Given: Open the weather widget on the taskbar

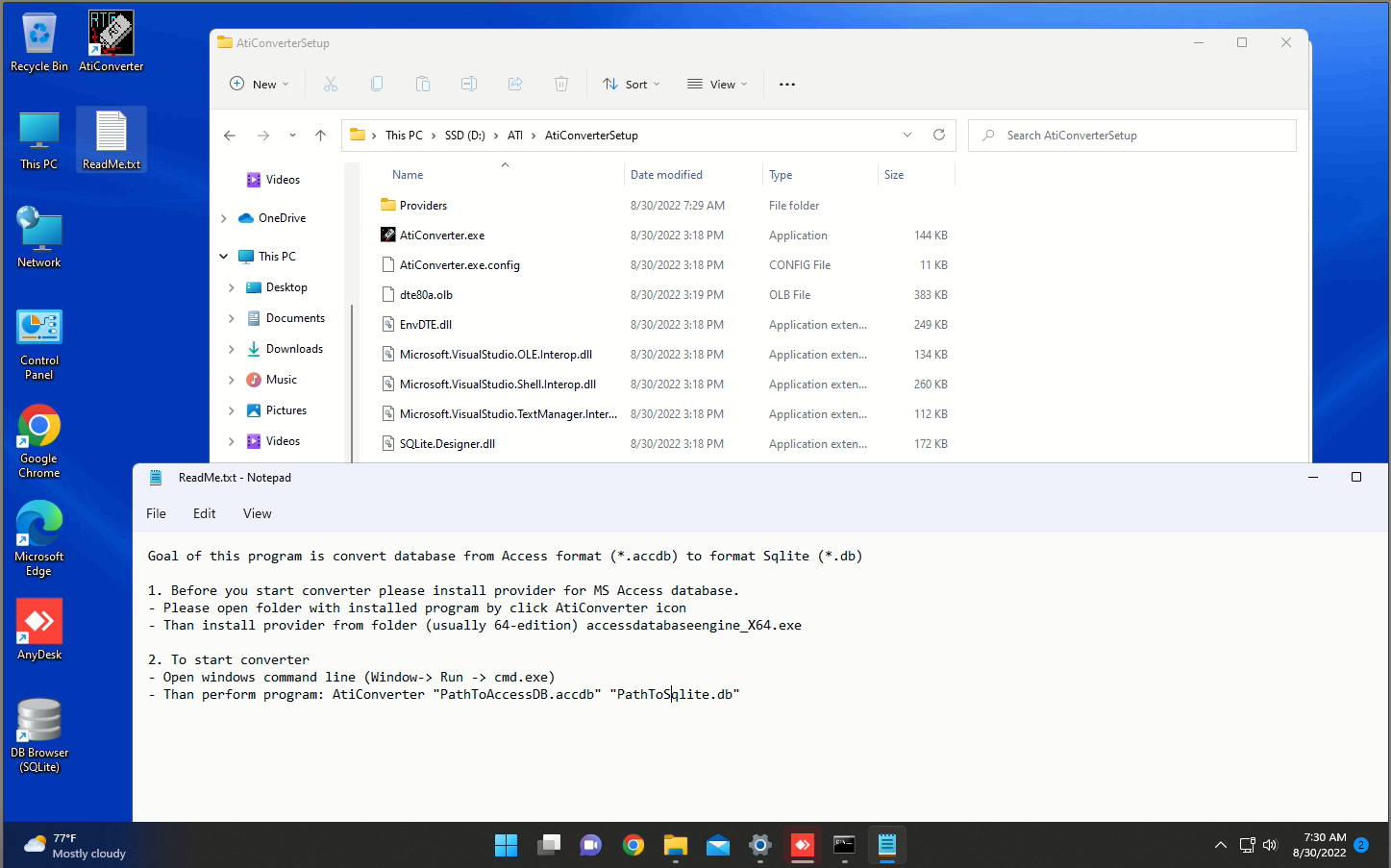Looking at the screenshot, I should 75,846.
